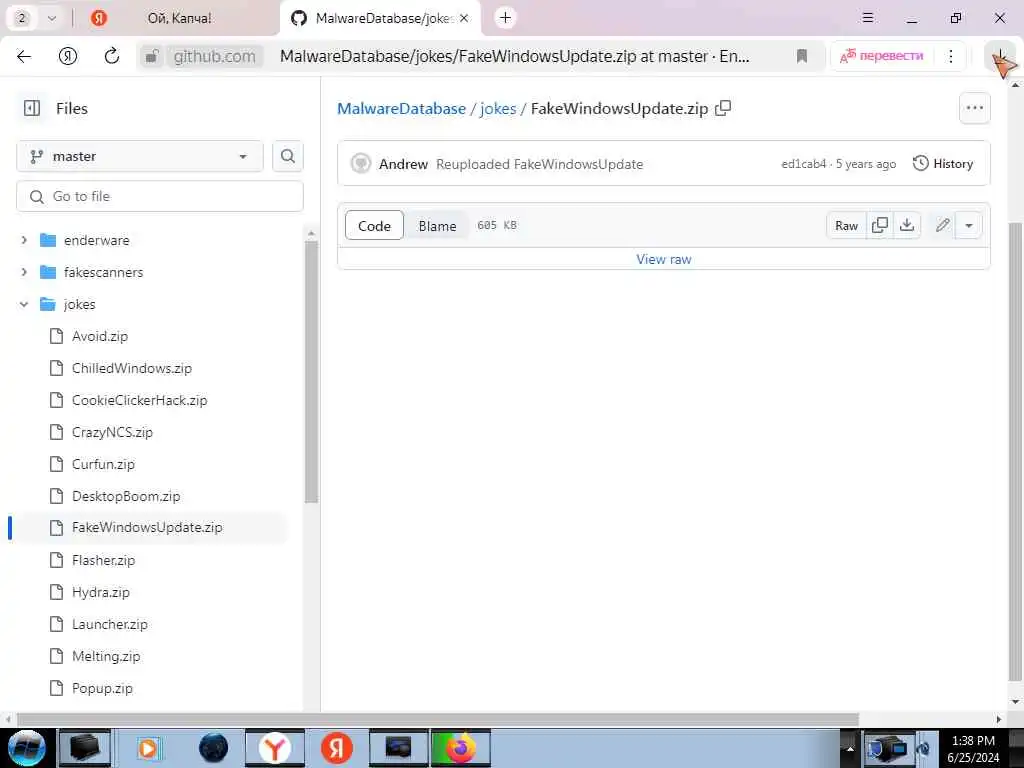
Task: Open Popup.zip file
Action: 102,688
